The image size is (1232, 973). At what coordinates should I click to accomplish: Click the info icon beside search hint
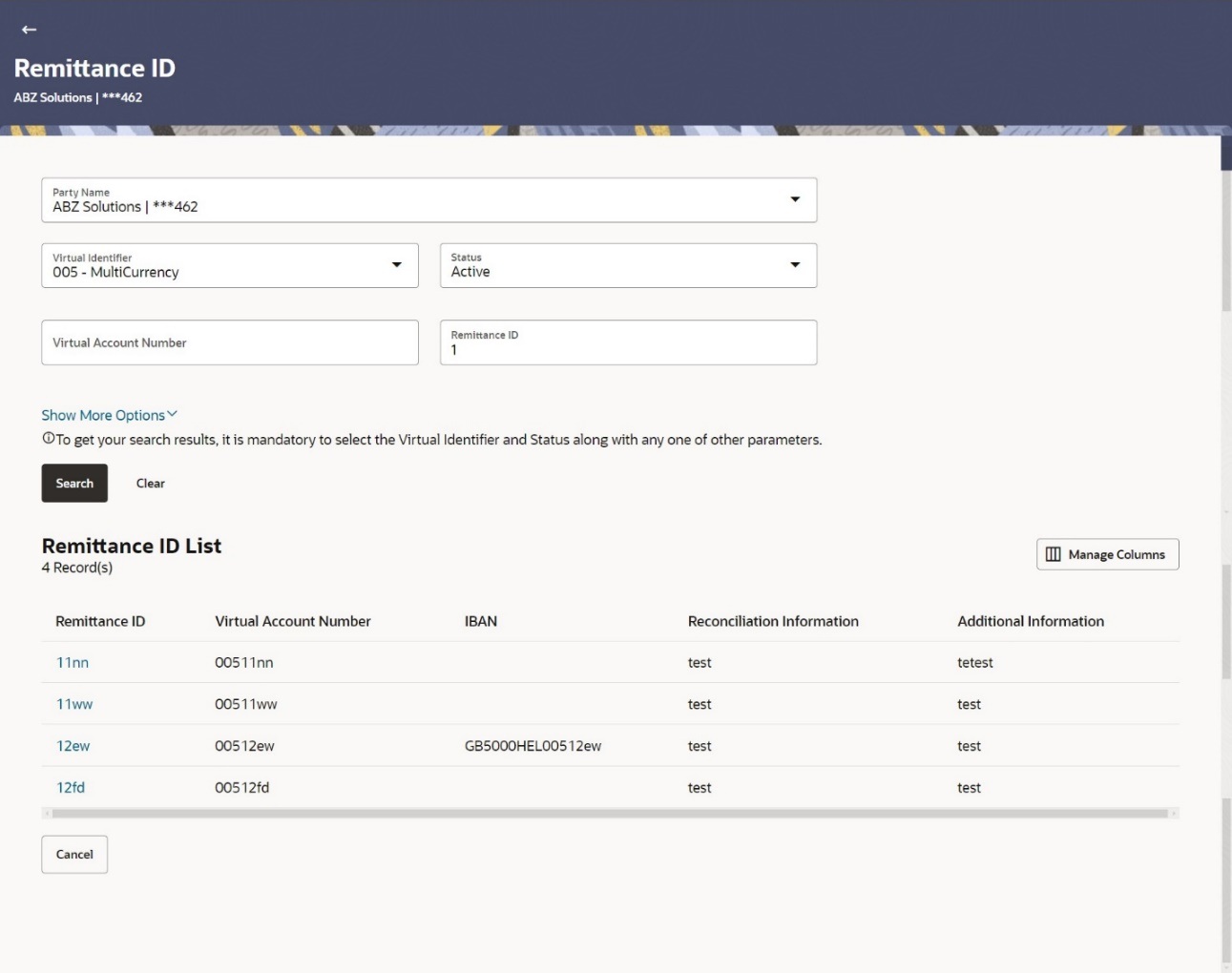pyautogui.click(x=48, y=439)
